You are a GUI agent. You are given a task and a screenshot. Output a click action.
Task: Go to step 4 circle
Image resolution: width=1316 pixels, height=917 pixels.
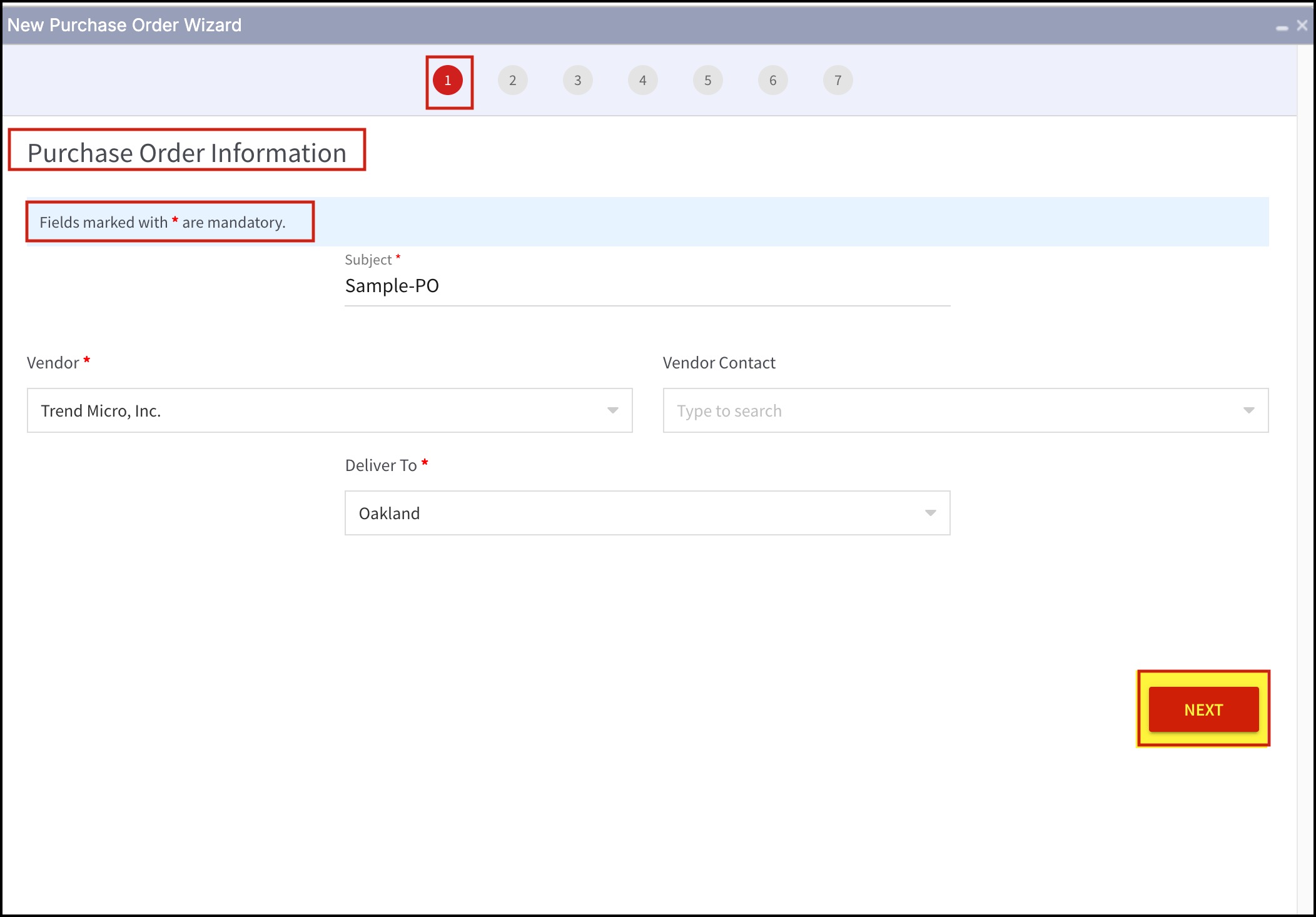[642, 81]
